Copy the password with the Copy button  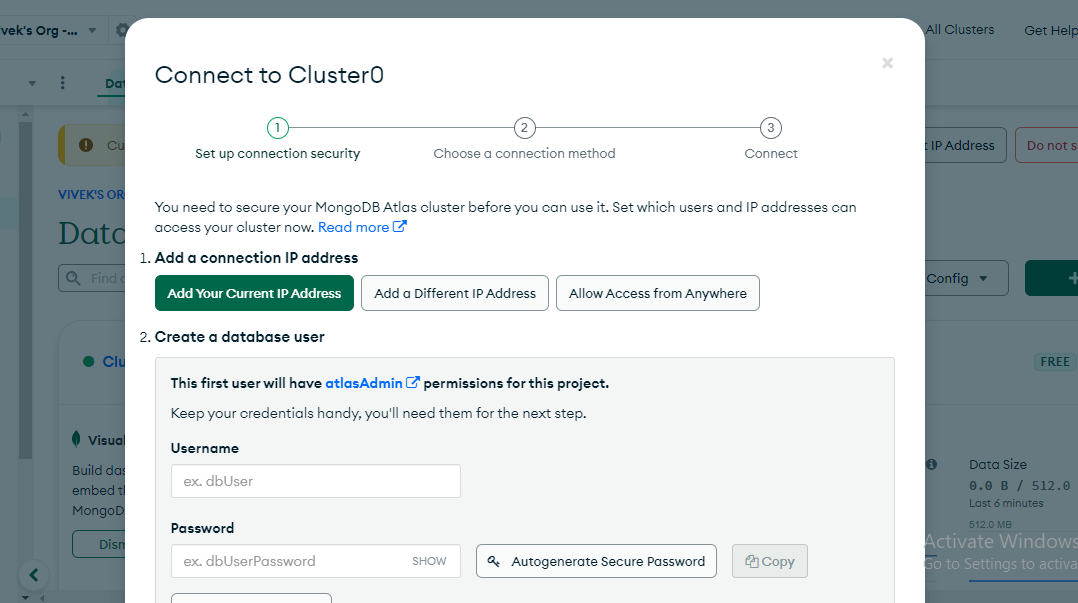(x=769, y=561)
